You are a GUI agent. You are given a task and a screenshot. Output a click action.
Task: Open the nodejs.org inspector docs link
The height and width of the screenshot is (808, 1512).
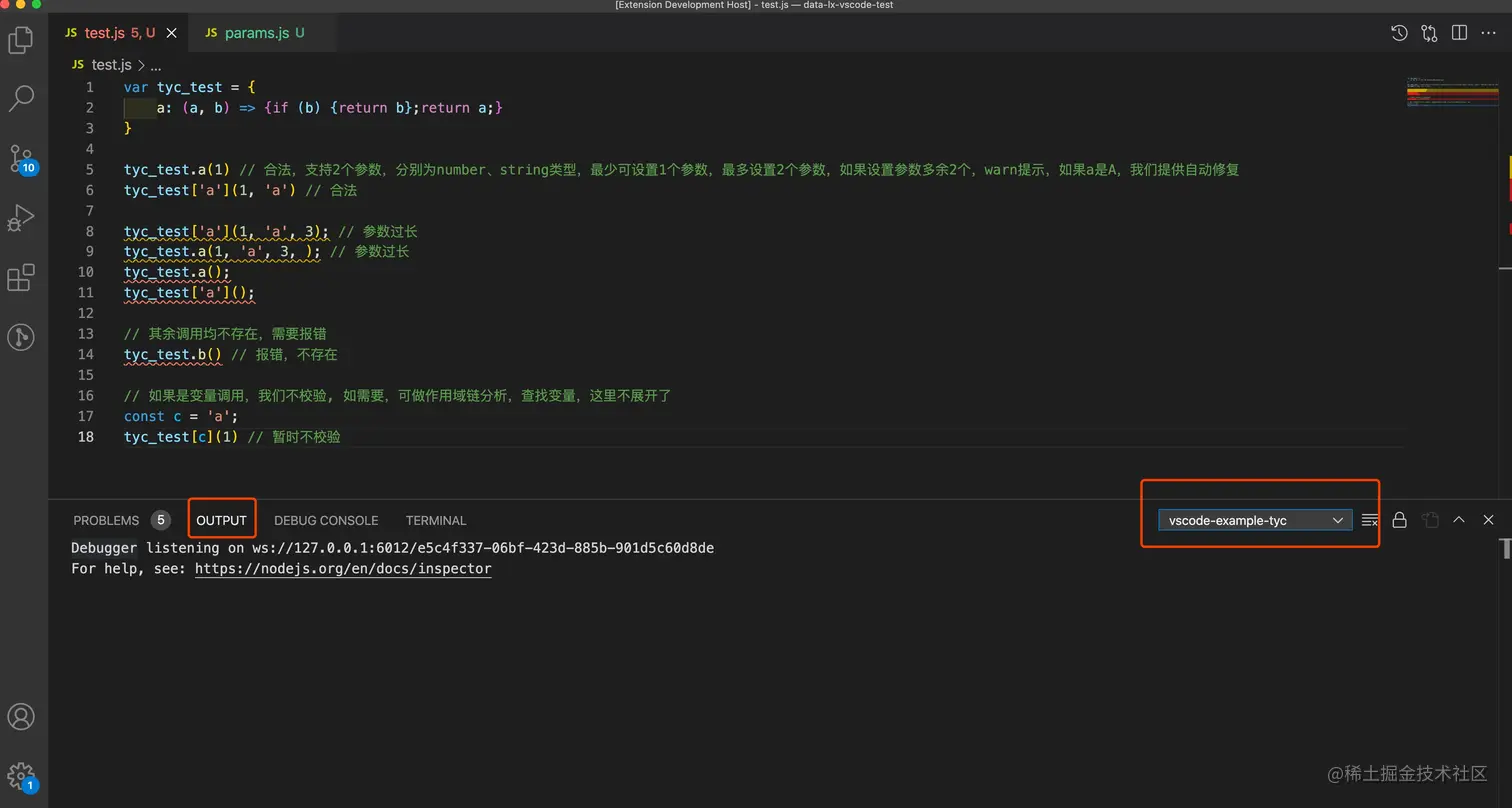[343, 568]
